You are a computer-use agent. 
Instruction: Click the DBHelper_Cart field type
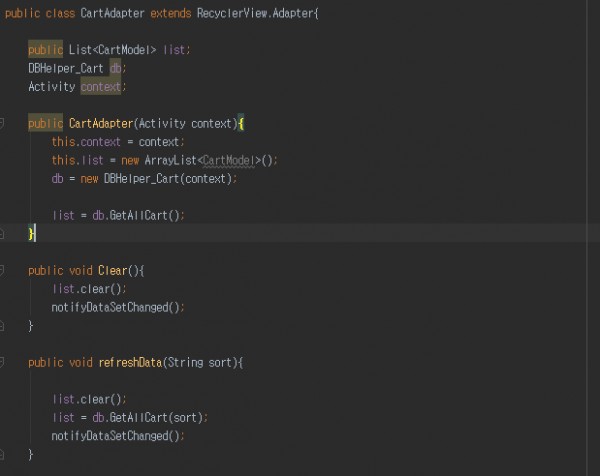click(66, 68)
